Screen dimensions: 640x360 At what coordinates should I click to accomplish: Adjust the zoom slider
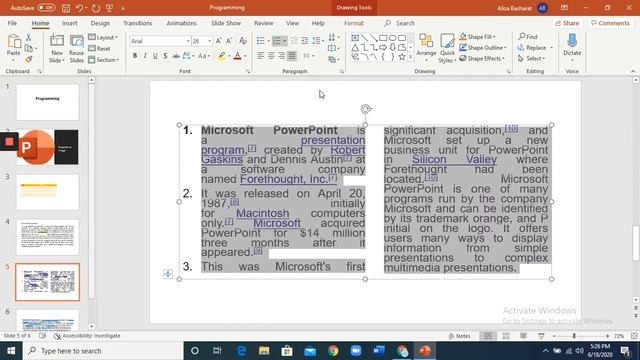point(574,336)
